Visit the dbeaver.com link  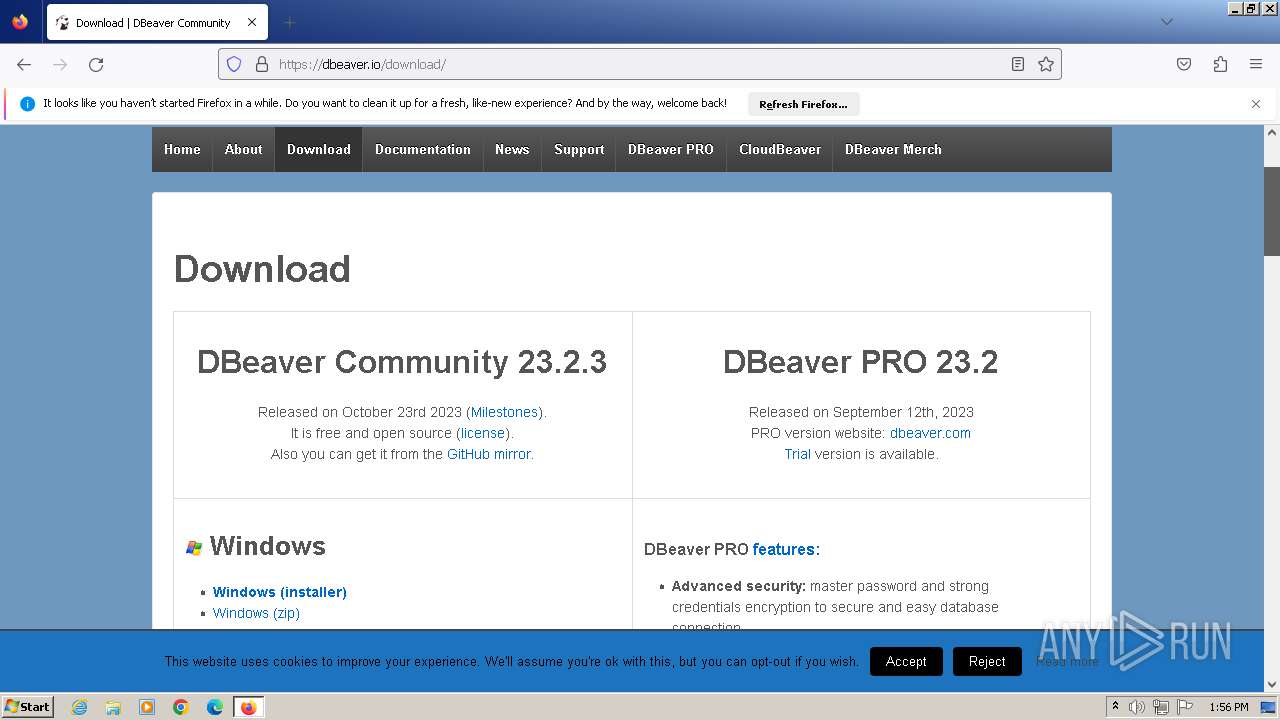tap(930, 433)
